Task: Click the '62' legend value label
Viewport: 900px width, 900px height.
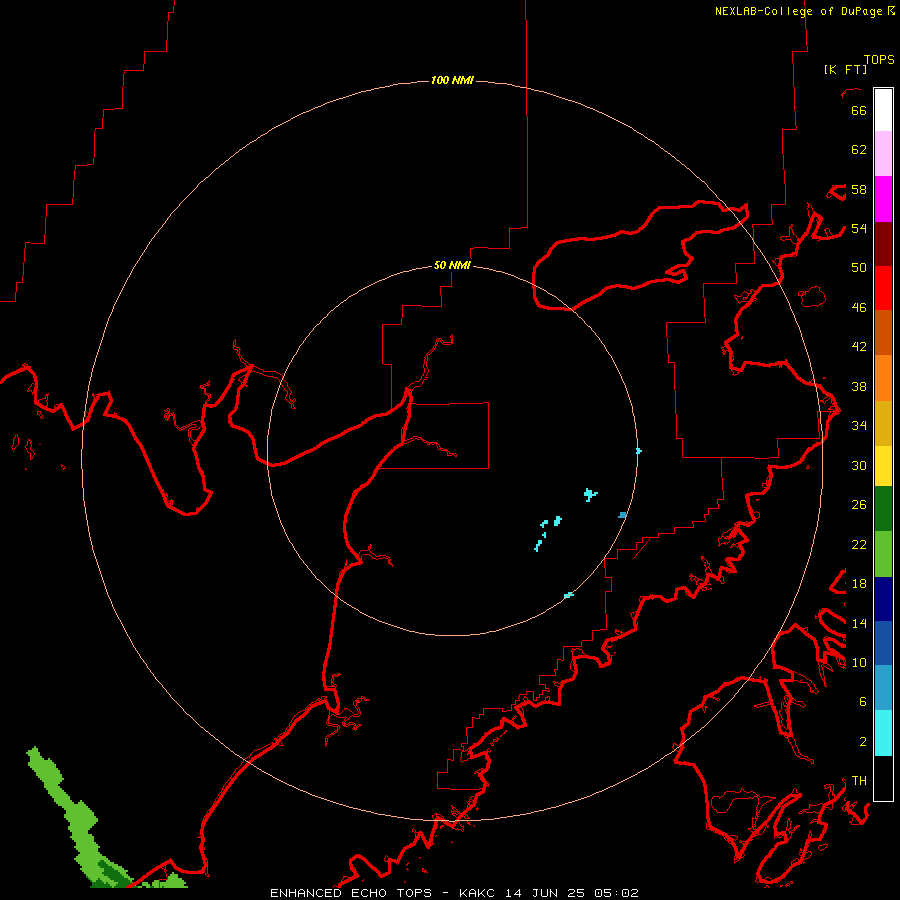Action: [859, 150]
